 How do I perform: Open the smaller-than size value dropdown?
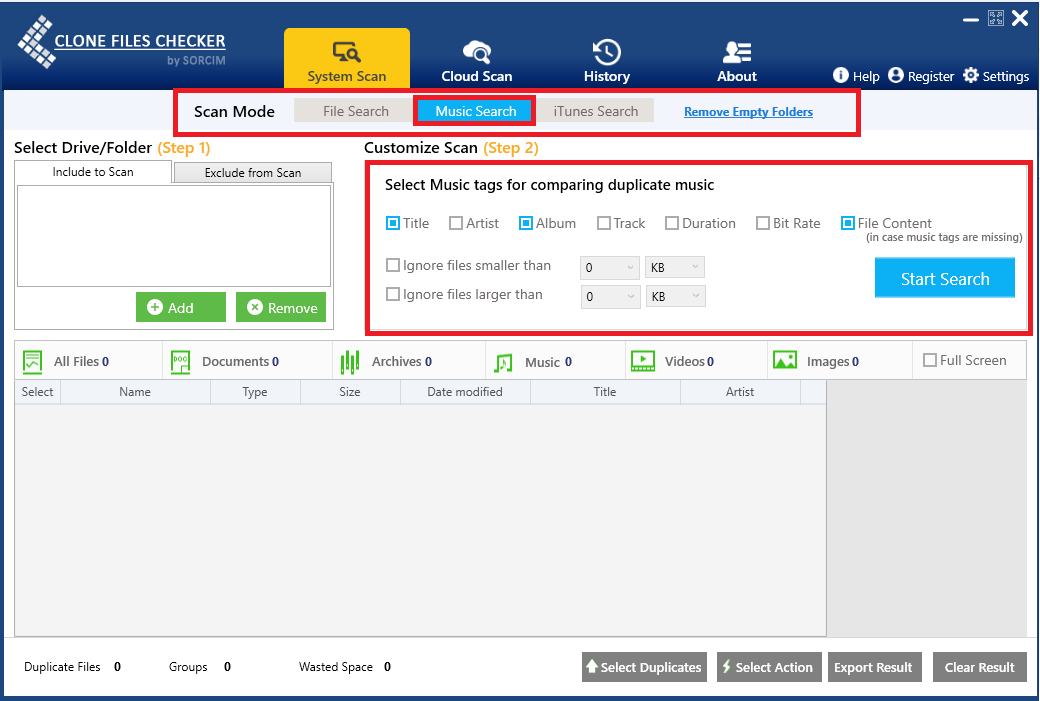(610, 267)
